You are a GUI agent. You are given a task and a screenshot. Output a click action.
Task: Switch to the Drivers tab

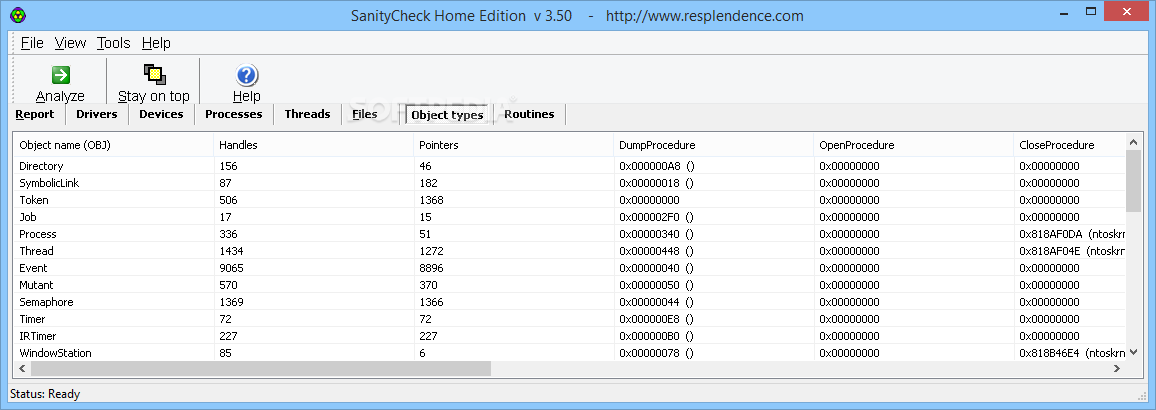[97, 114]
